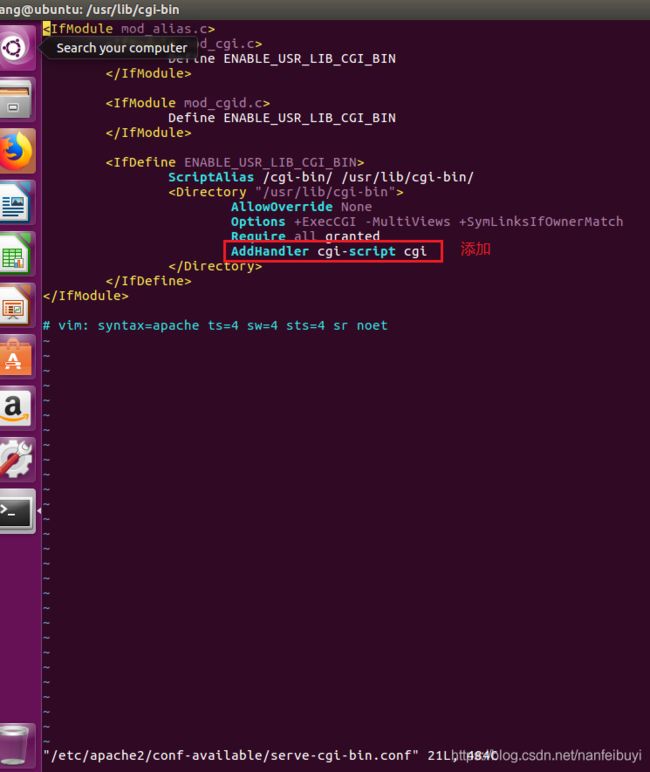Open the Amazon launcher icon
Screen dimensions: 650x772
(15, 409)
